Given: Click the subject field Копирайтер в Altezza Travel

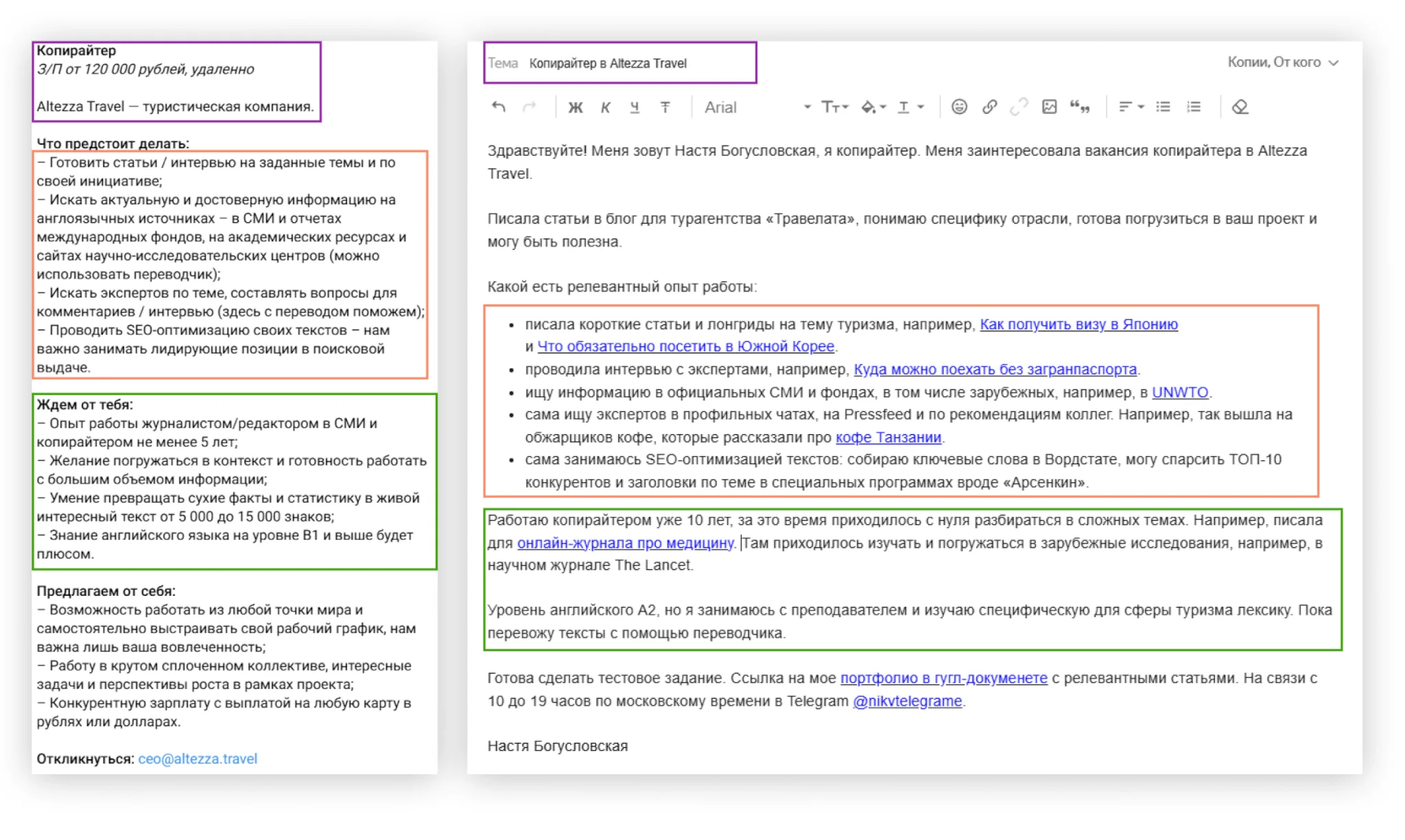Looking at the screenshot, I should pyautogui.click(x=607, y=63).
